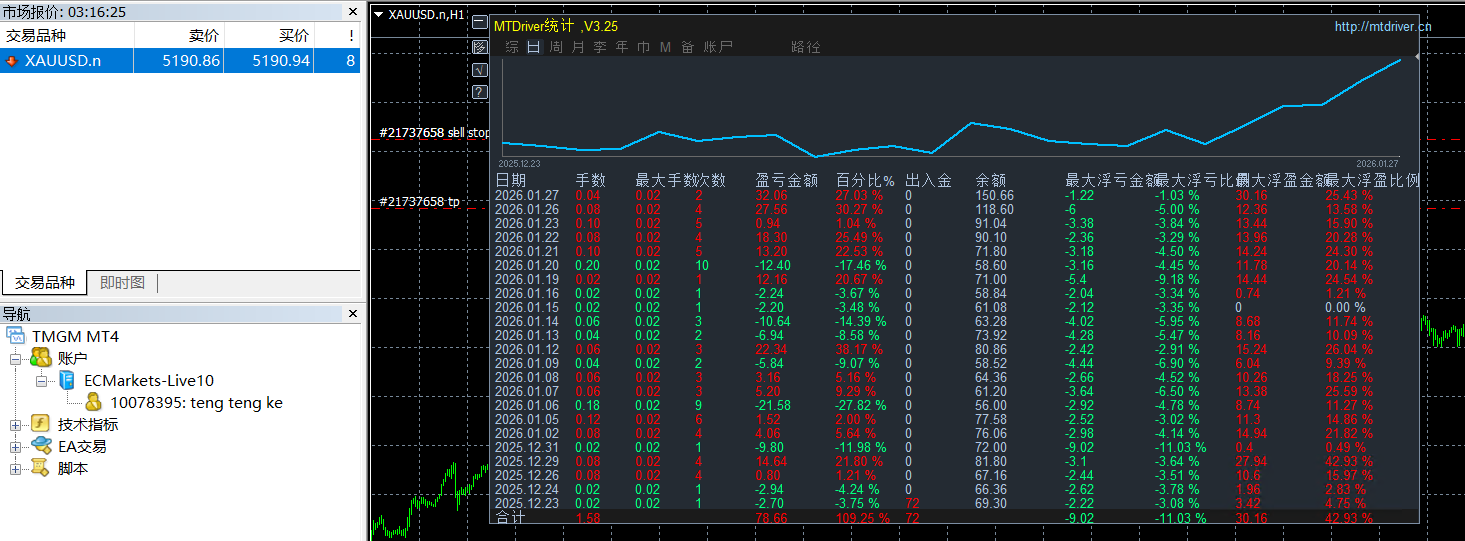
Task: Collapse the ECMarkets-Live10 node
Action: point(41,380)
